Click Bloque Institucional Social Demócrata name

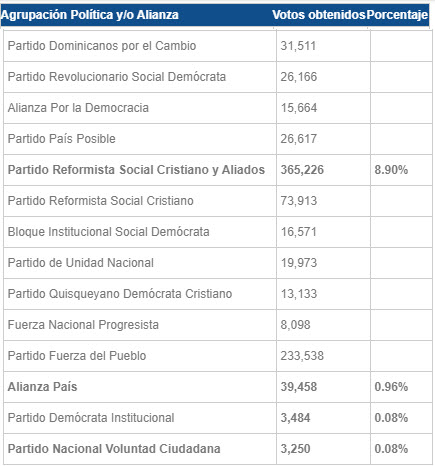tap(108, 232)
